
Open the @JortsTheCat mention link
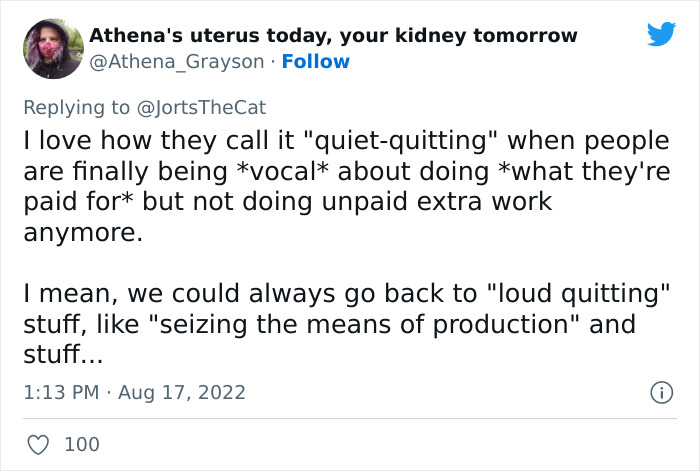click(200, 107)
